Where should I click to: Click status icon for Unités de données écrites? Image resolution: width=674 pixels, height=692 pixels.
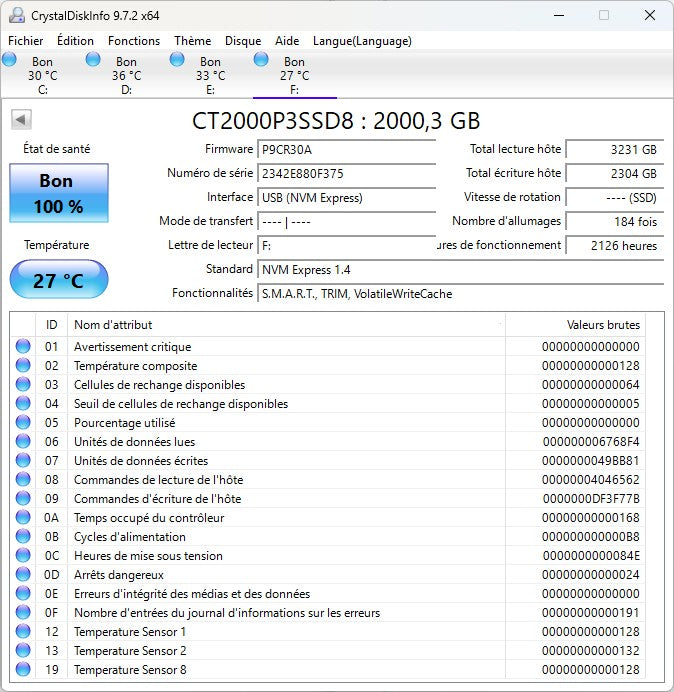[x=23, y=460]
